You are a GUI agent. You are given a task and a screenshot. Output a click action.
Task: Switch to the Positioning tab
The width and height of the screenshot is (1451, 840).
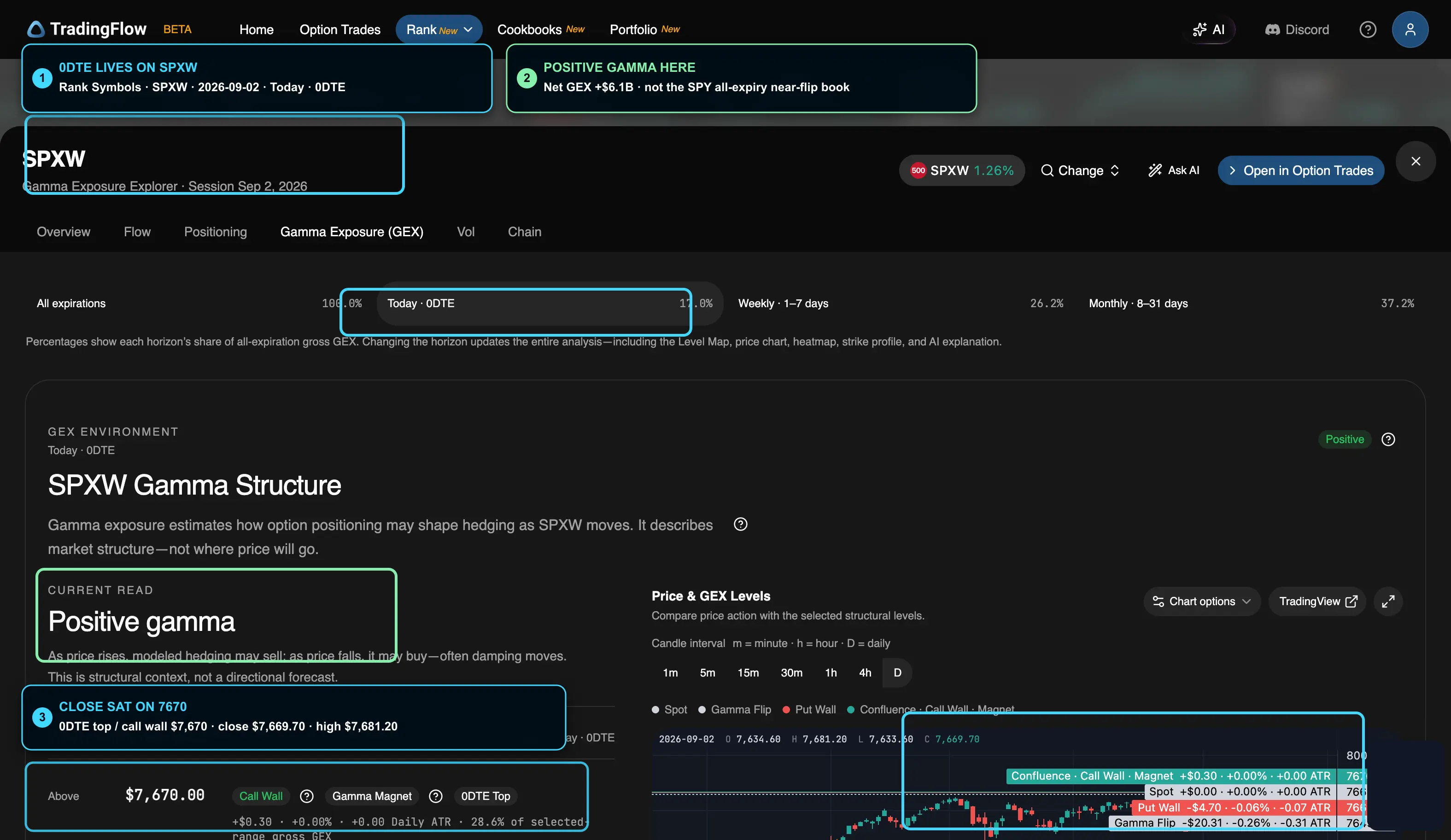click(x=216, y=232)
